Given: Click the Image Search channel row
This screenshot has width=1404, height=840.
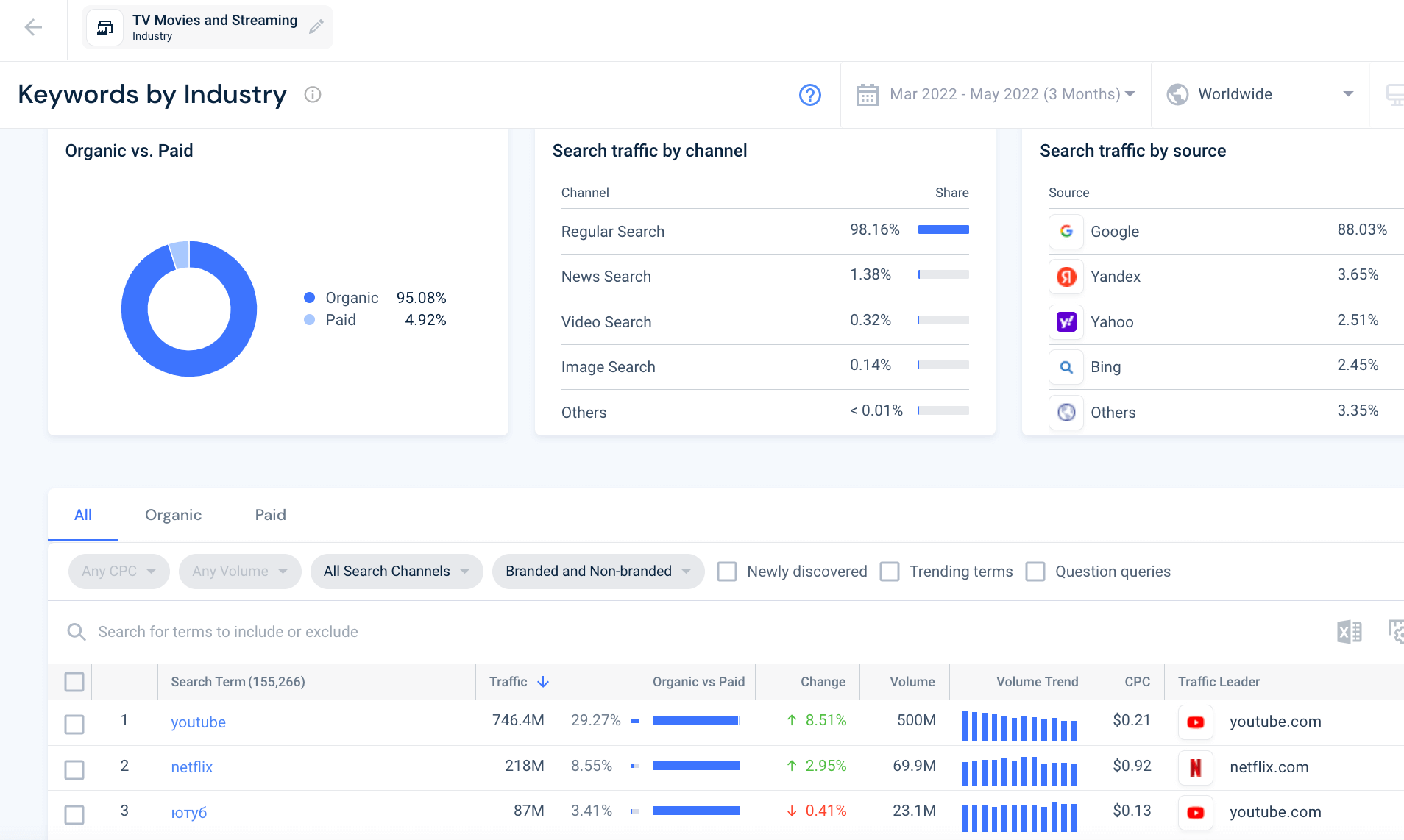Looking at the screenshot, I should (765, 367).
